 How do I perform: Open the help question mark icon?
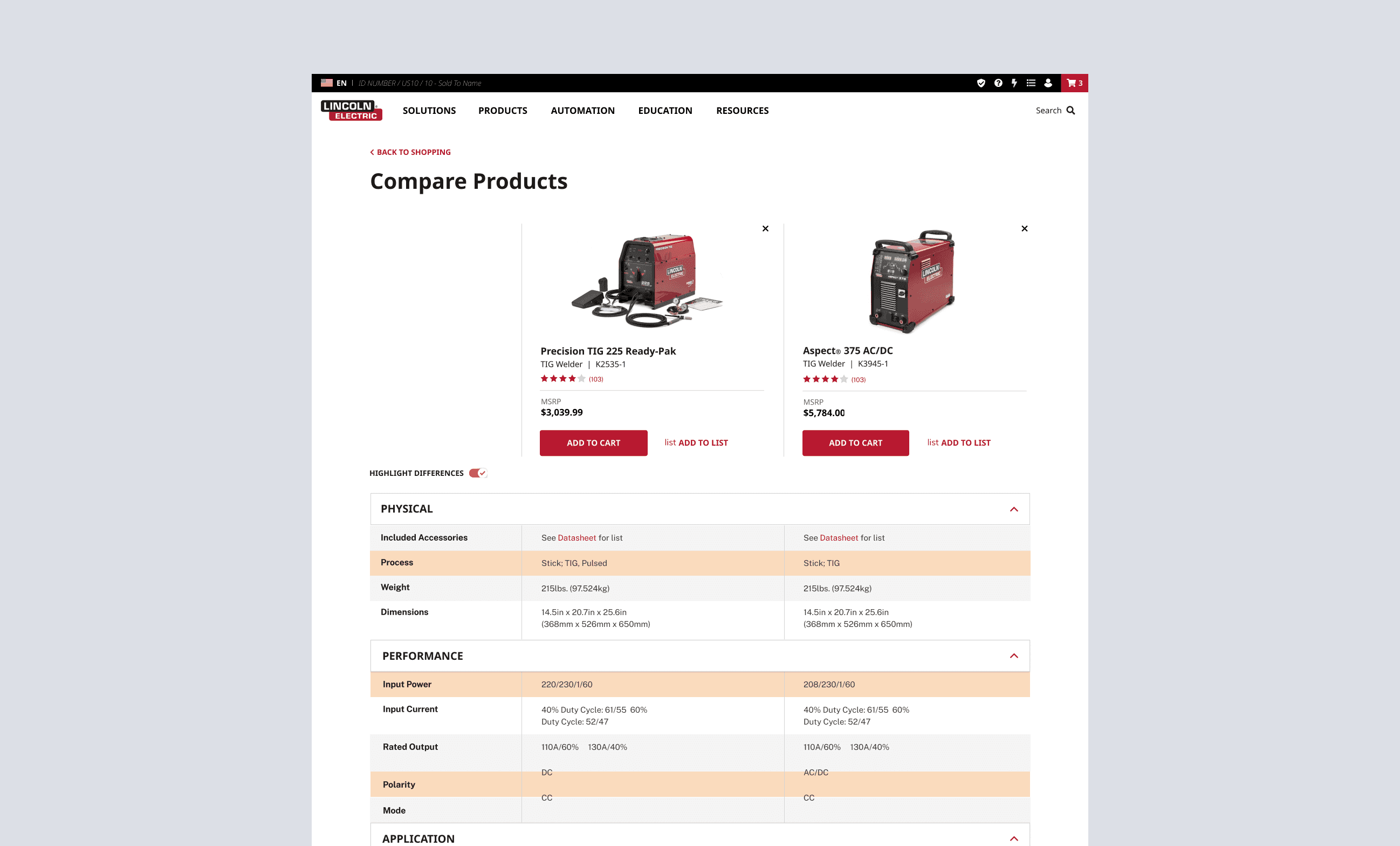pos(998,83)
